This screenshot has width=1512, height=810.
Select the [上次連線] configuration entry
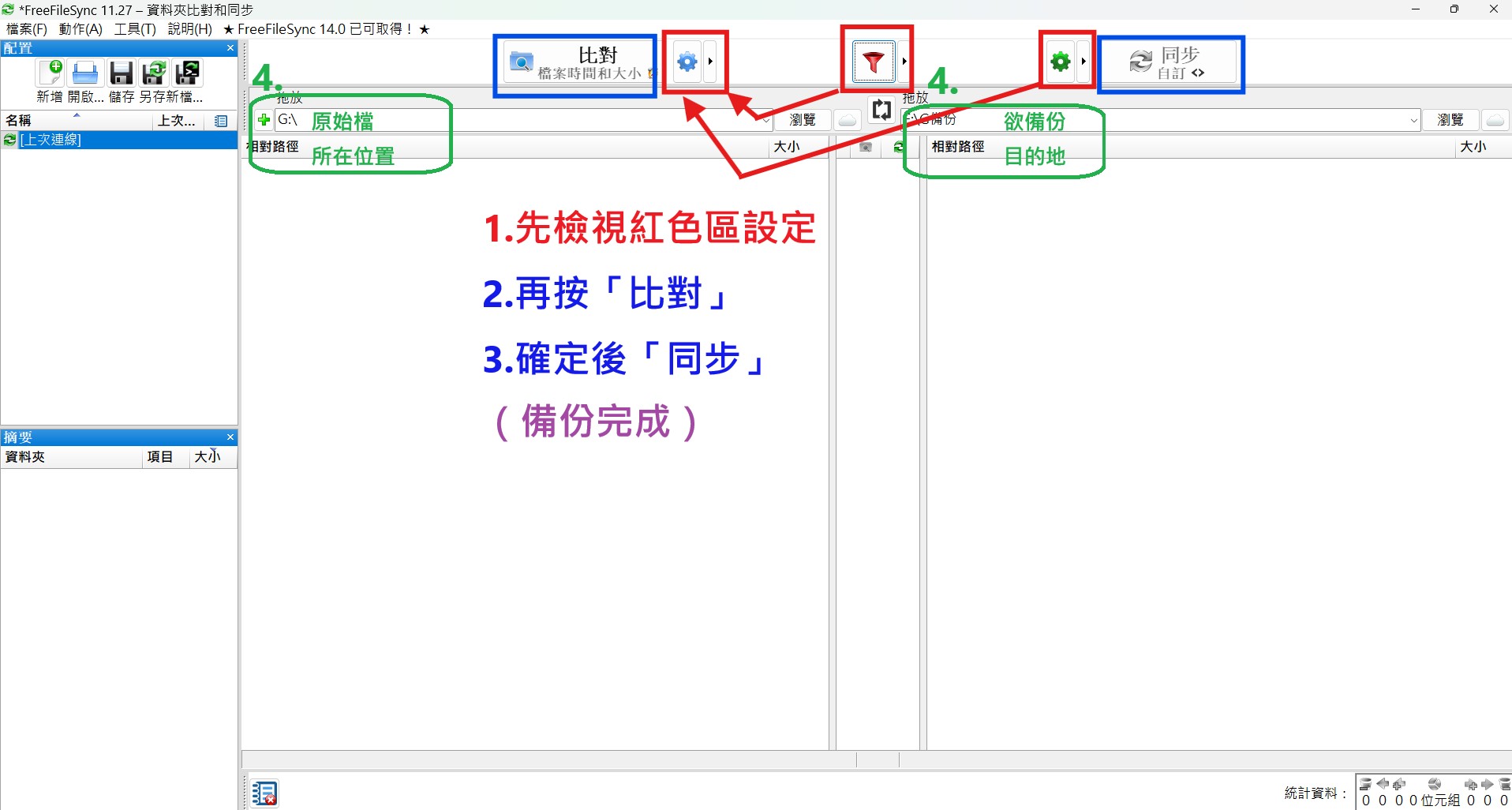tap(51, 140)
